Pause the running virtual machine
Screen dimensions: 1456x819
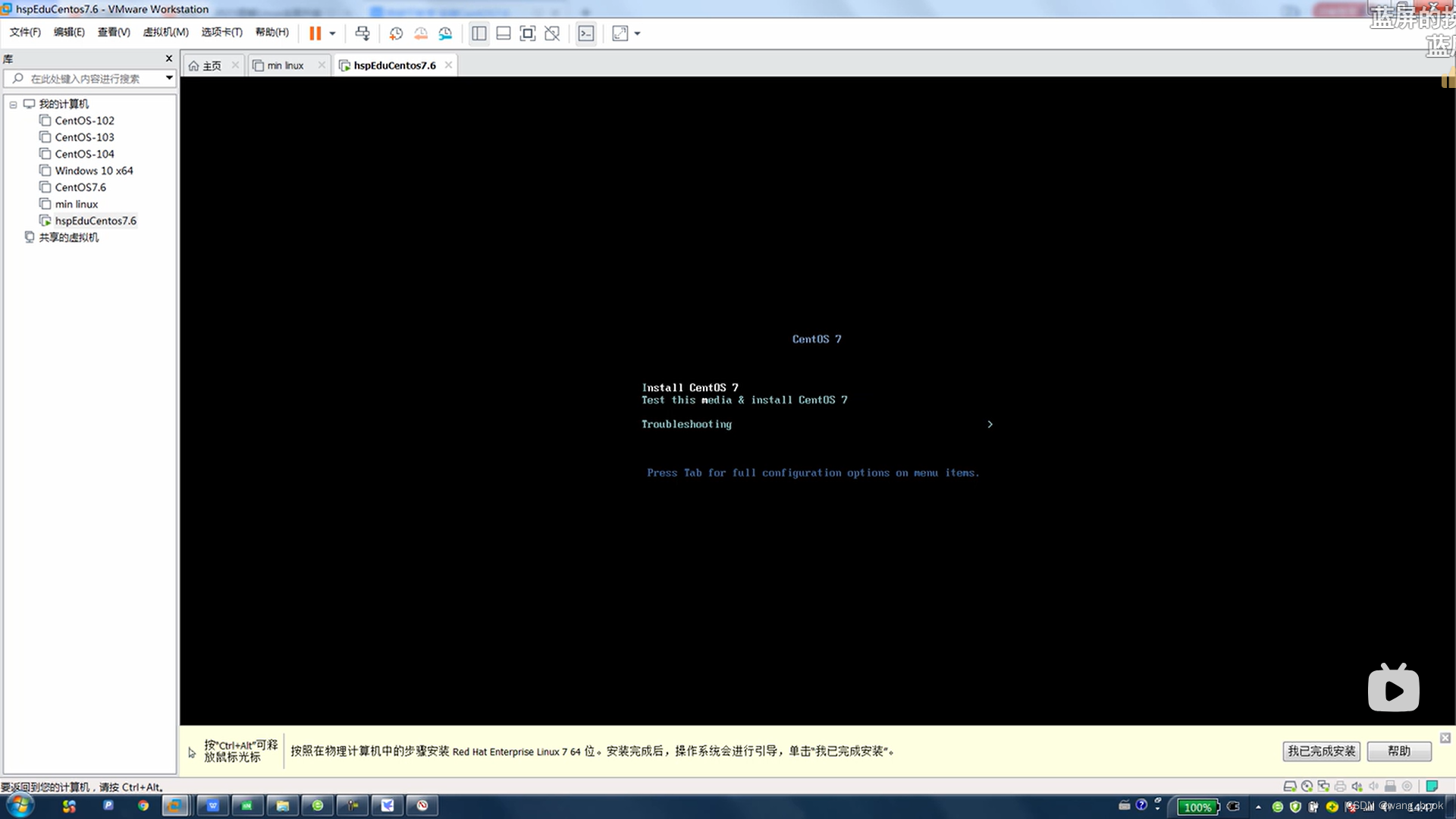(315, 33)
